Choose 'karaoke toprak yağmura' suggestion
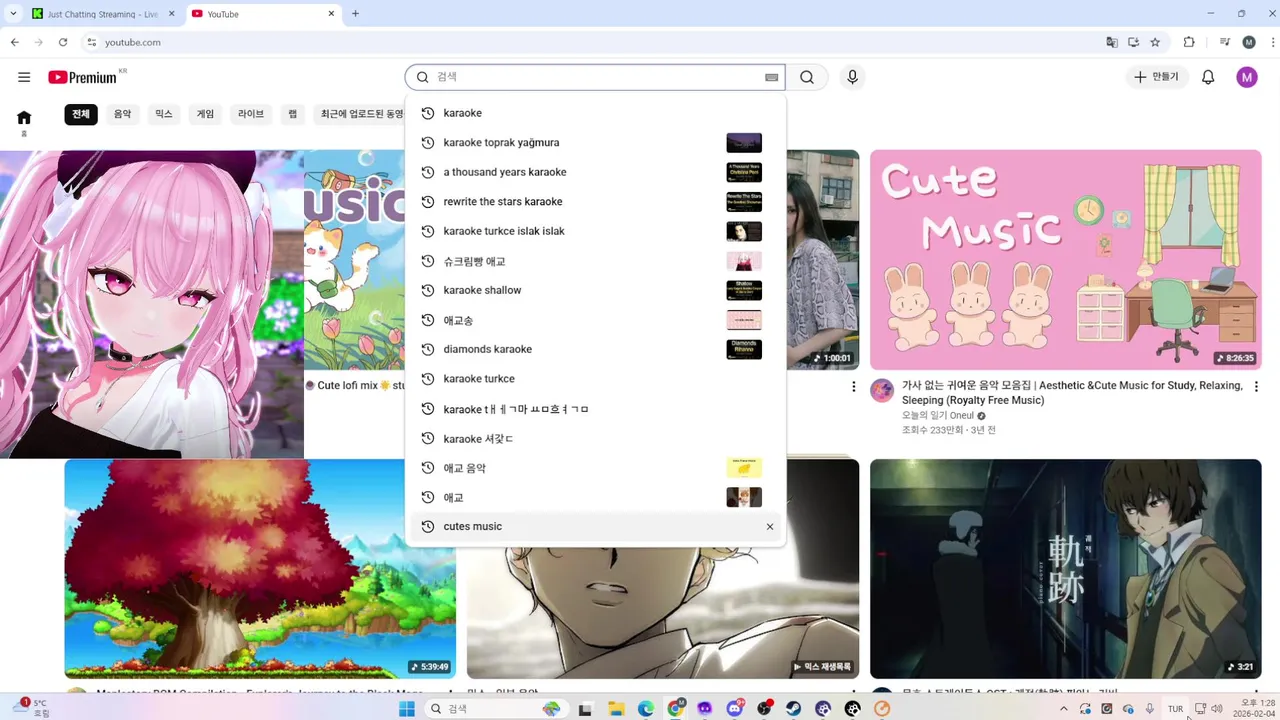Screen dimensions: 1280x720 (595, 143)
